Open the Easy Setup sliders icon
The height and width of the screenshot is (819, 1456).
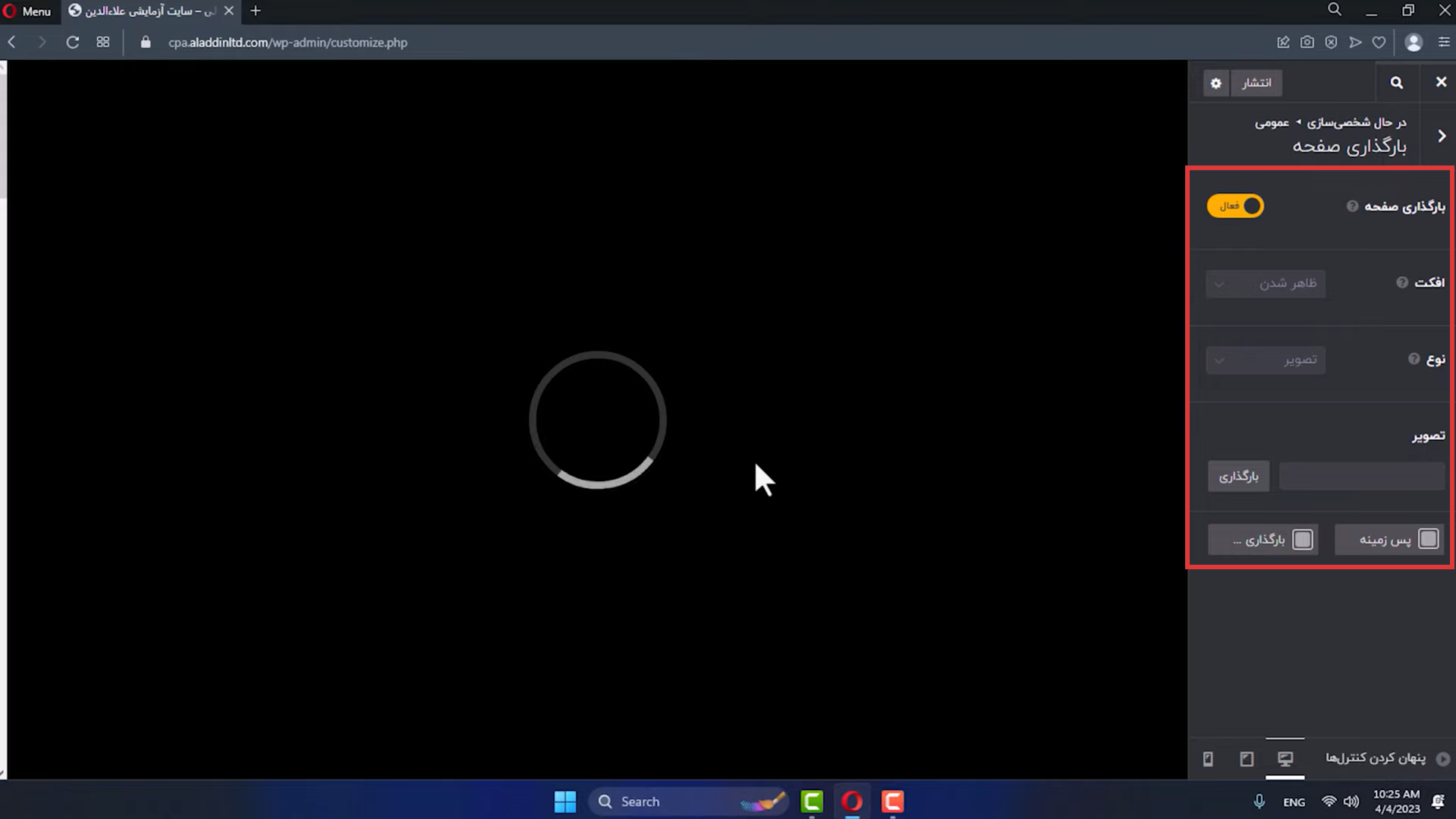click(1443, 43)
